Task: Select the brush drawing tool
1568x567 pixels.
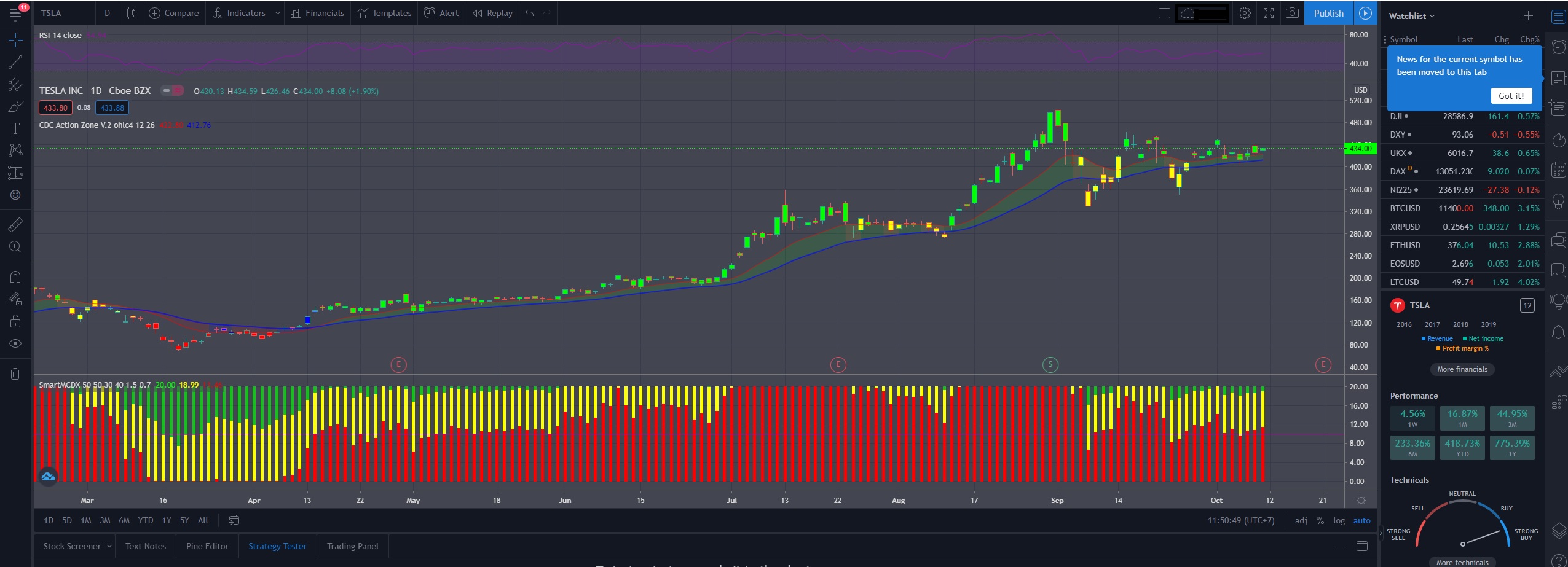Action: [15, 106]
